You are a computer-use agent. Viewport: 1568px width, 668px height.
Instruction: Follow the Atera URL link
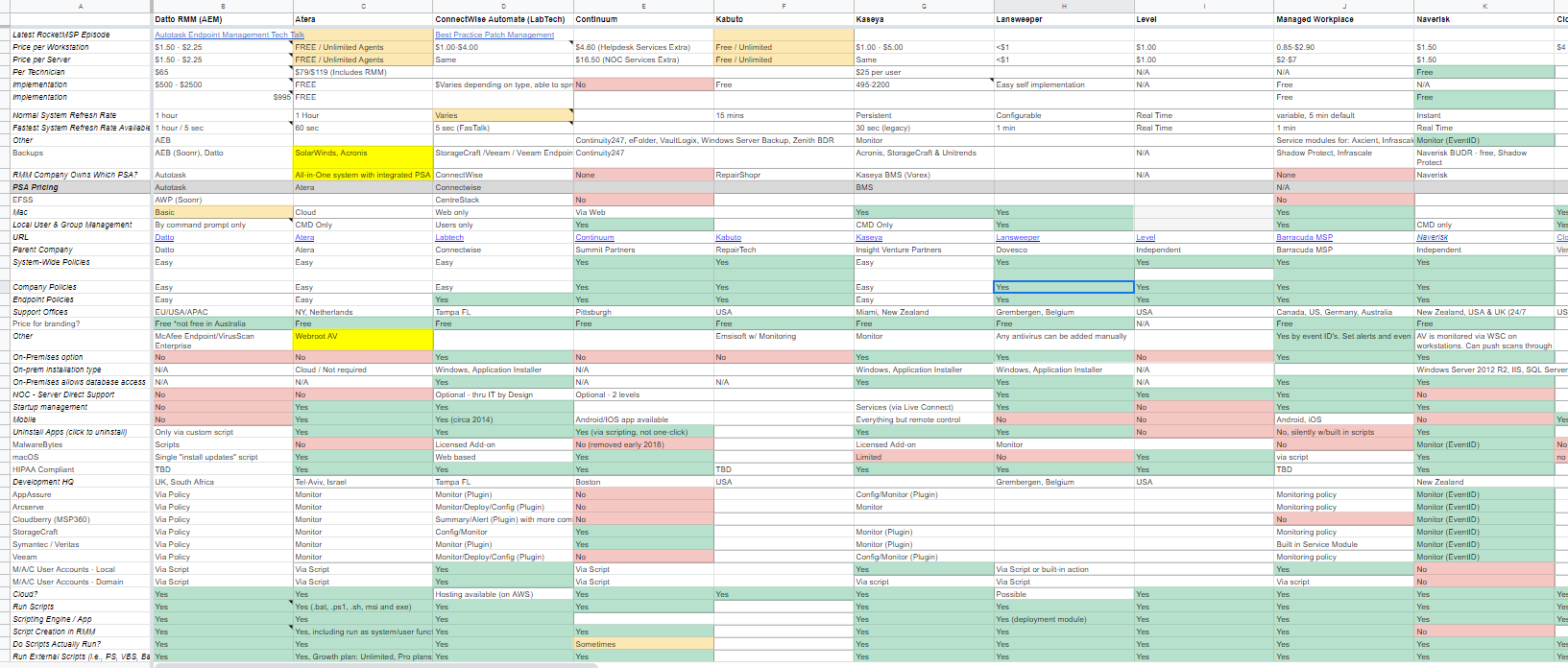coord(304,237)
